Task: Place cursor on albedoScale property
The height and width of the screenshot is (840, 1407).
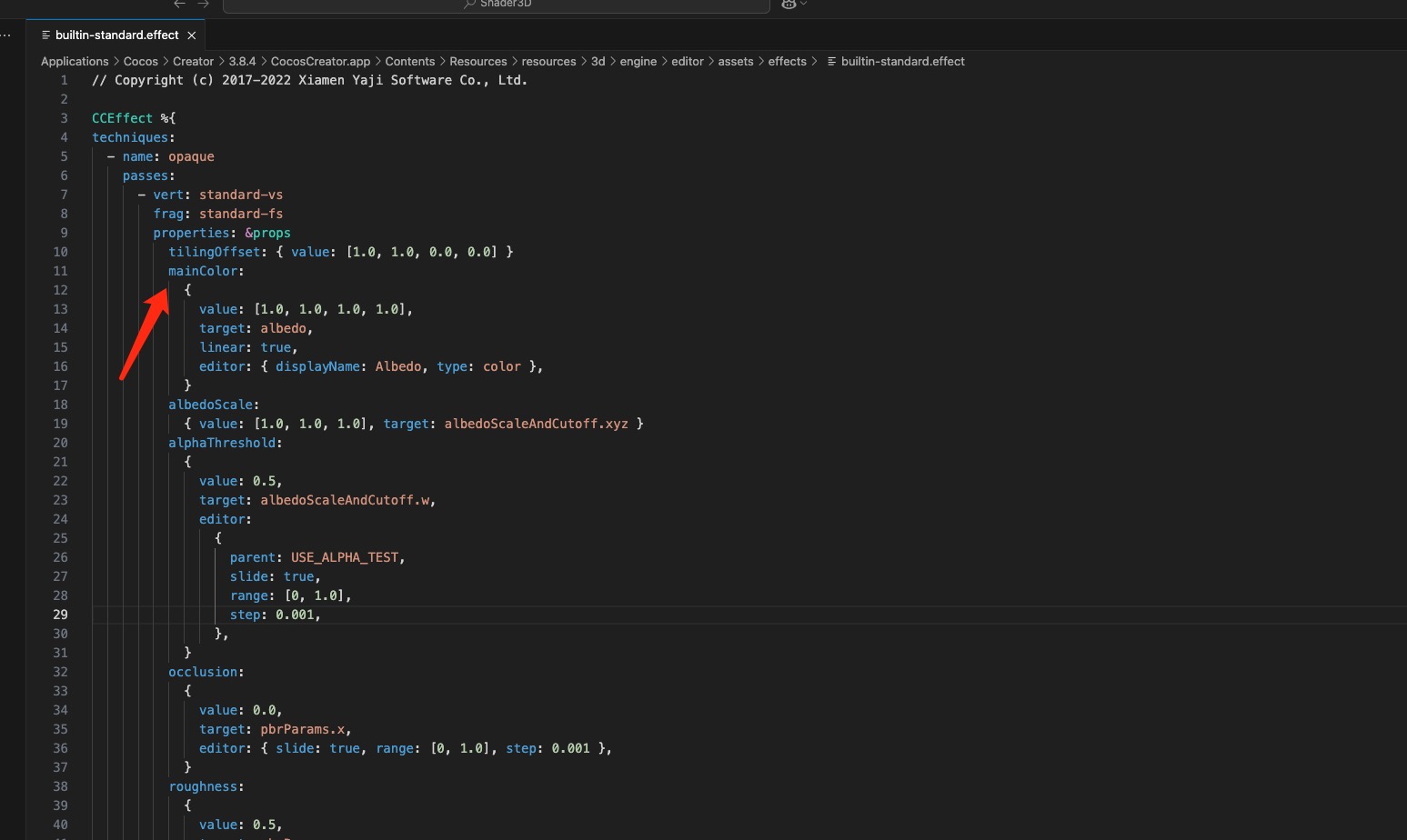Action: point(211,405)
